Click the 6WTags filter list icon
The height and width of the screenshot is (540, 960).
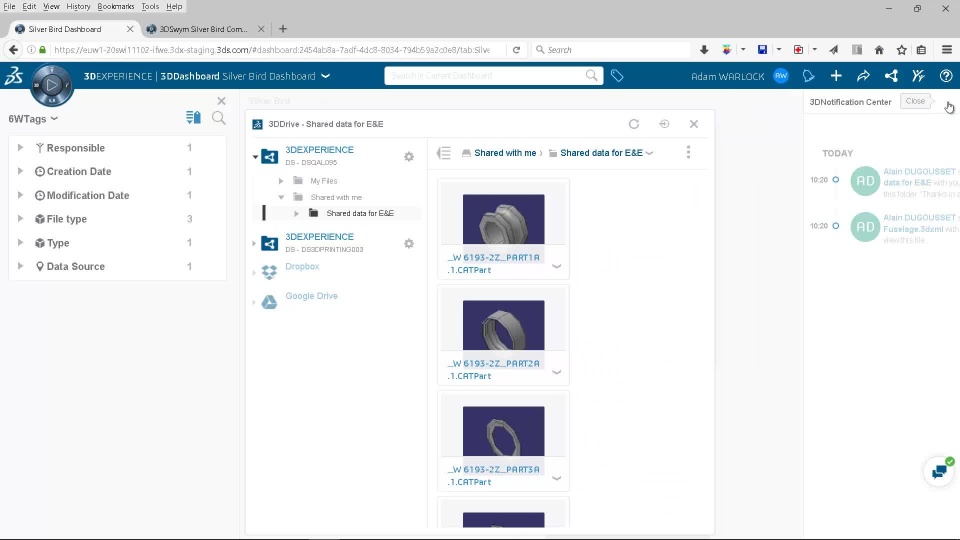click(193, 118)
